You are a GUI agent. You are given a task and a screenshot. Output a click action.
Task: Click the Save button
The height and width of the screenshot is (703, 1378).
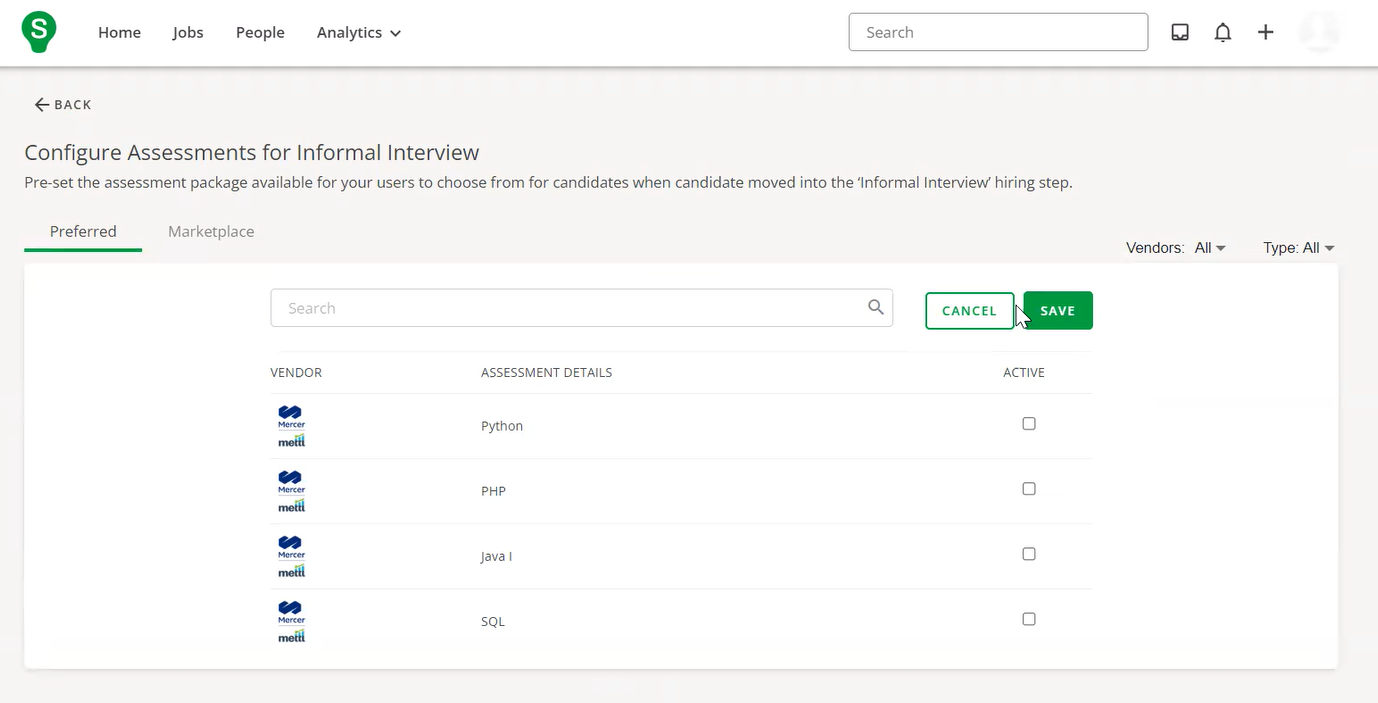coord(1058,311)
